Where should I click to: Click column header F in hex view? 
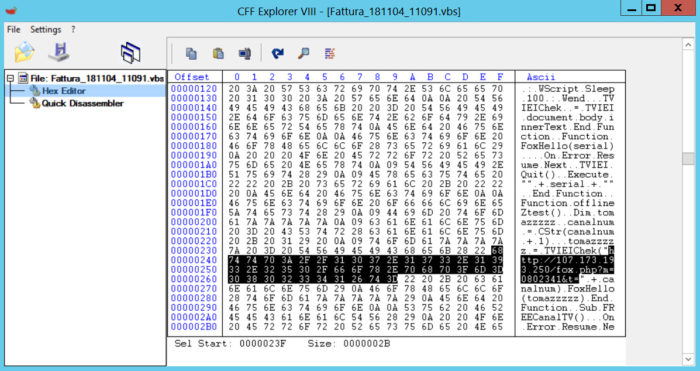[500, 77]
